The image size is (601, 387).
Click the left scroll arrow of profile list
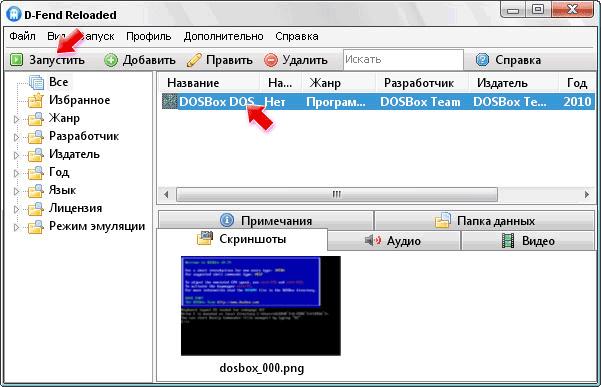coord(166,194)
